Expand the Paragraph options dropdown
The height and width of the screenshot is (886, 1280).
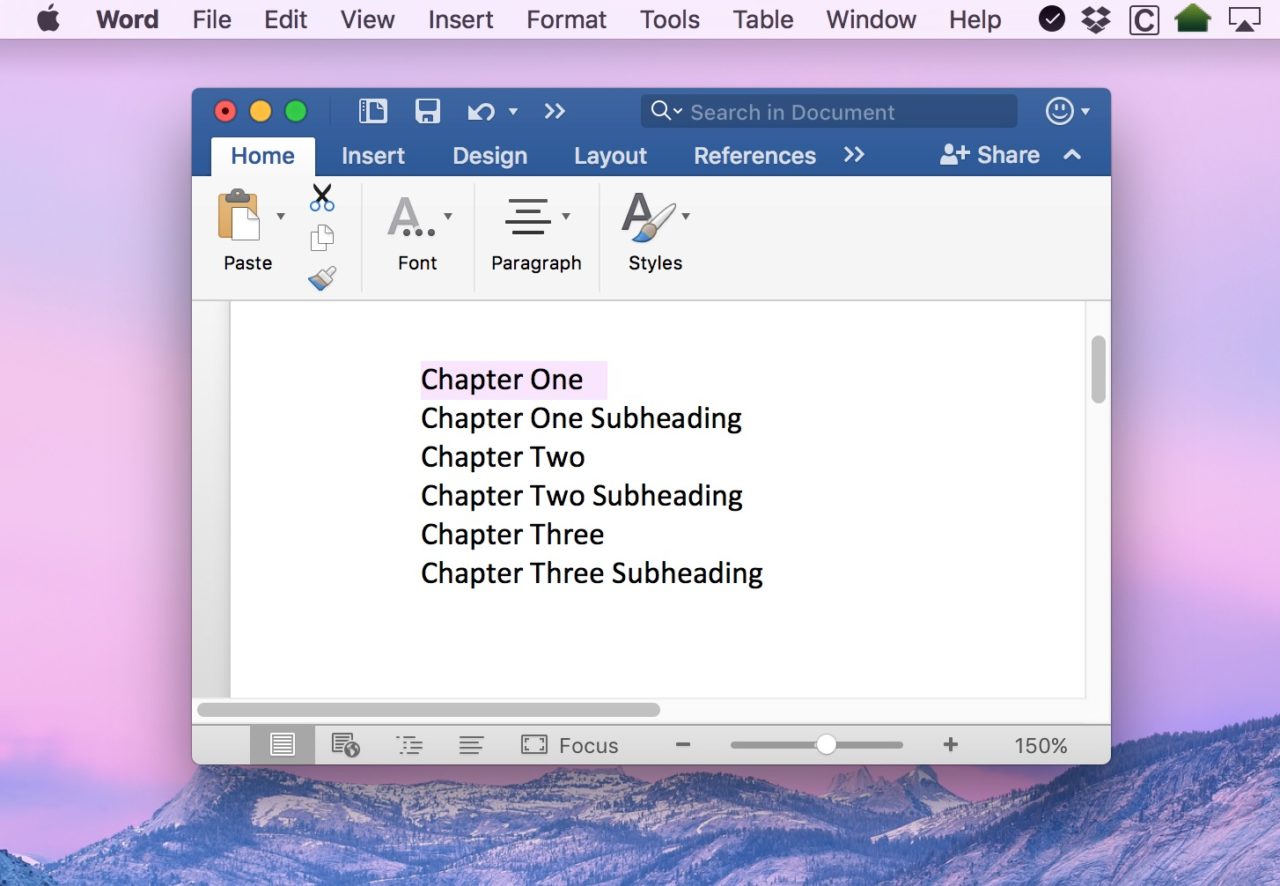coord(567,215)
